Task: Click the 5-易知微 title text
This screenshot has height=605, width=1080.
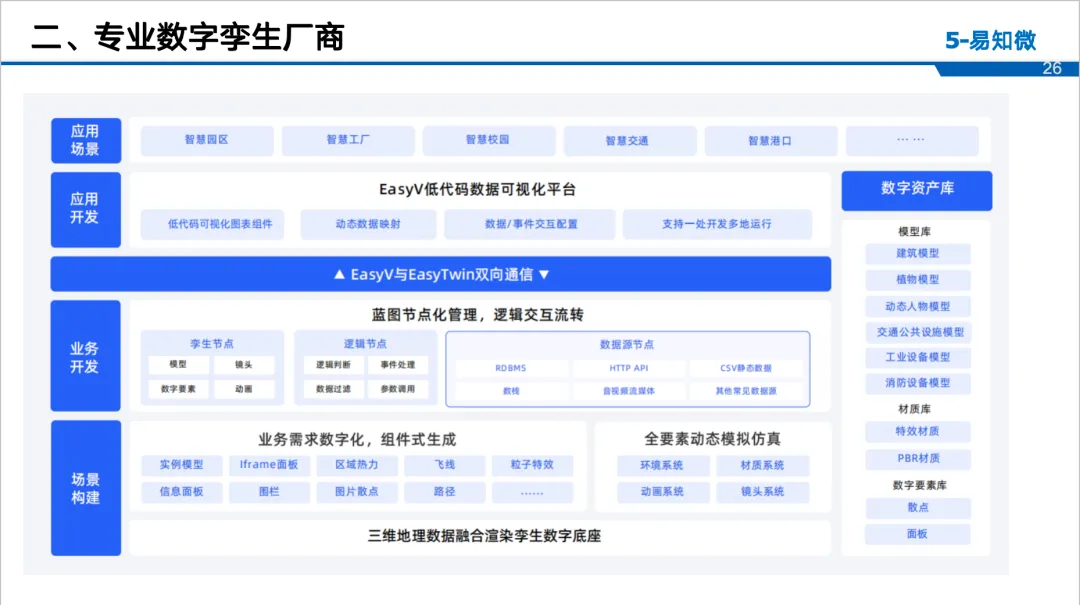Action: (990, 41)
